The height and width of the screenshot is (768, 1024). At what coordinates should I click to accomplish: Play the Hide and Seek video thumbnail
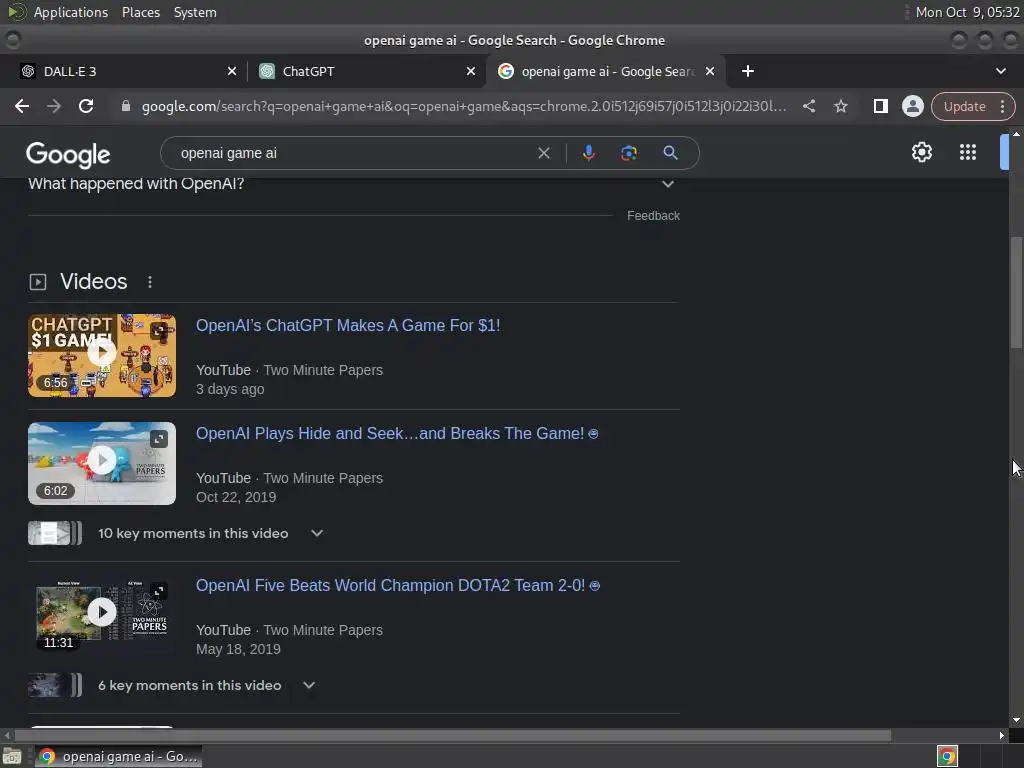[x=102, y=463]
